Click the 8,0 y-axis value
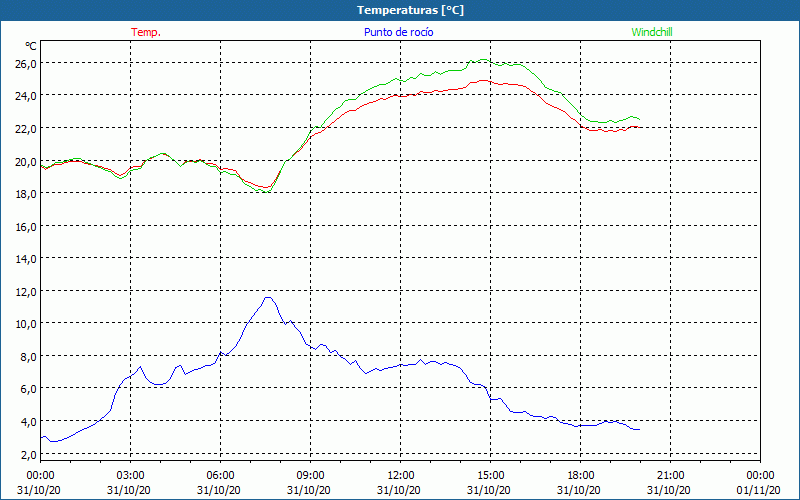Screen dimensions: 800x500 (28, 357)
